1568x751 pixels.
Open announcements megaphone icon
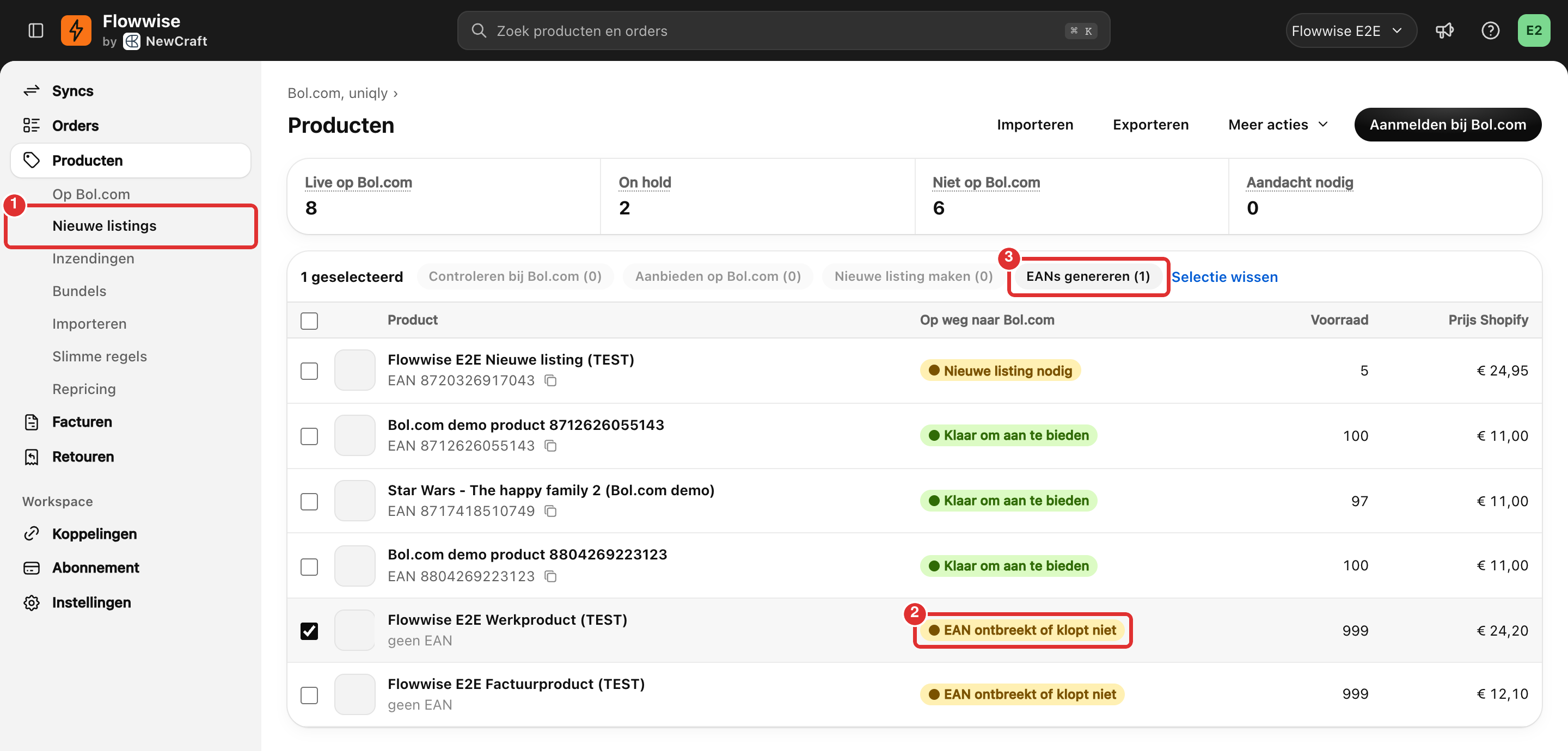click(1444, 30)
